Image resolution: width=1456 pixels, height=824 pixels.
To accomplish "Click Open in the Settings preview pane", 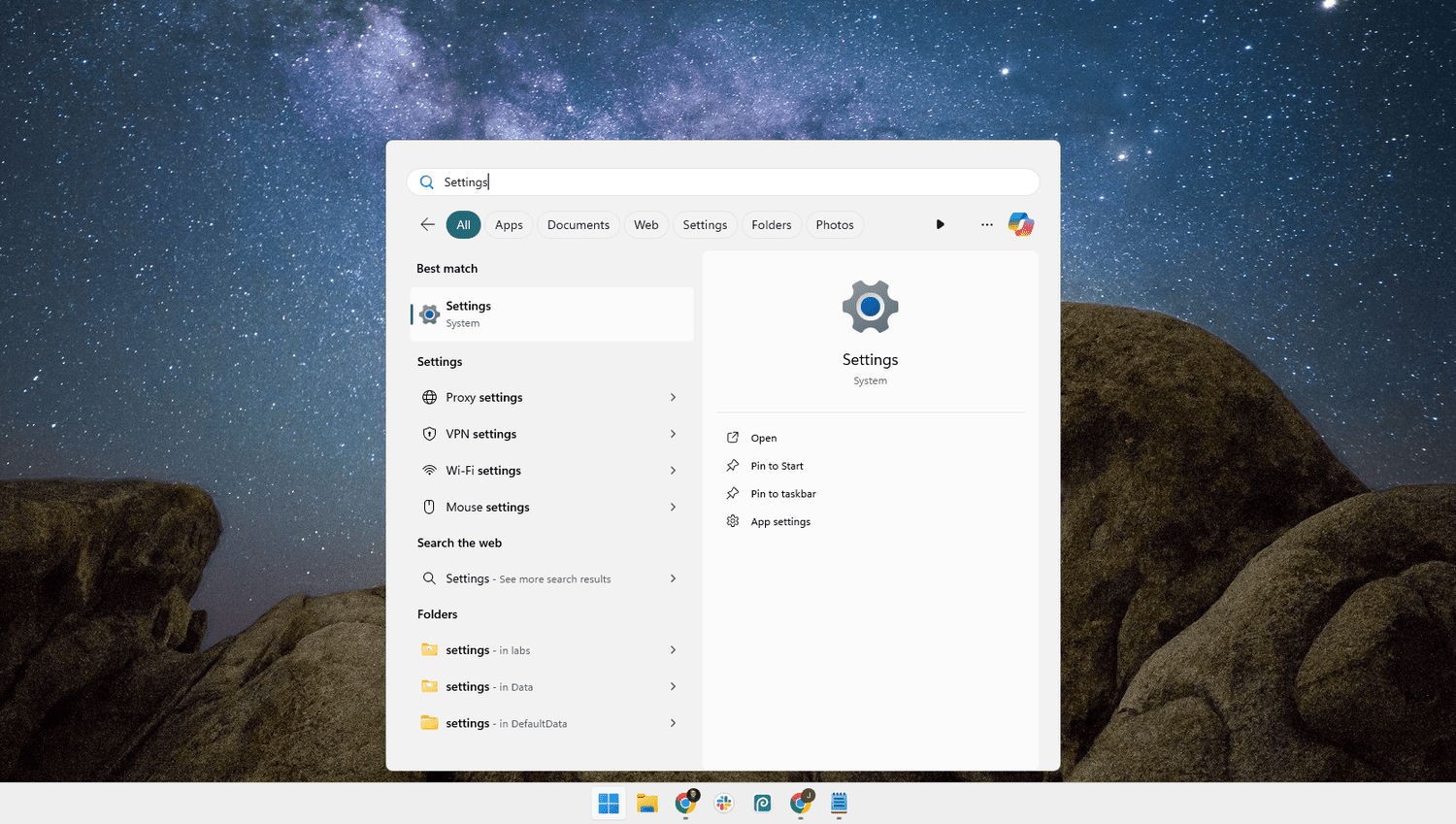I will [763, 438].
